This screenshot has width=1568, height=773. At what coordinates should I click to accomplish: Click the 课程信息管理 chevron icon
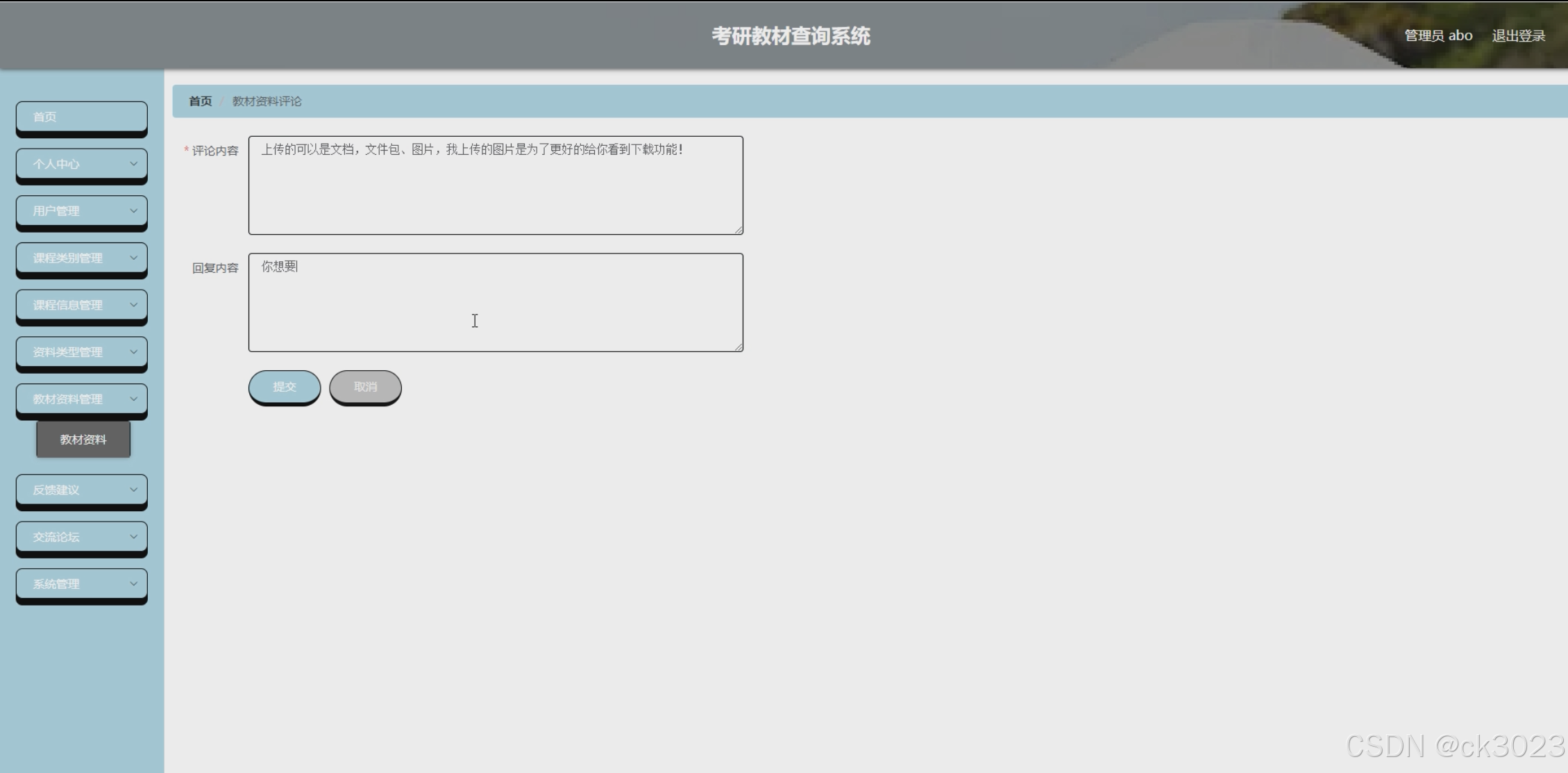click(133, 305)
